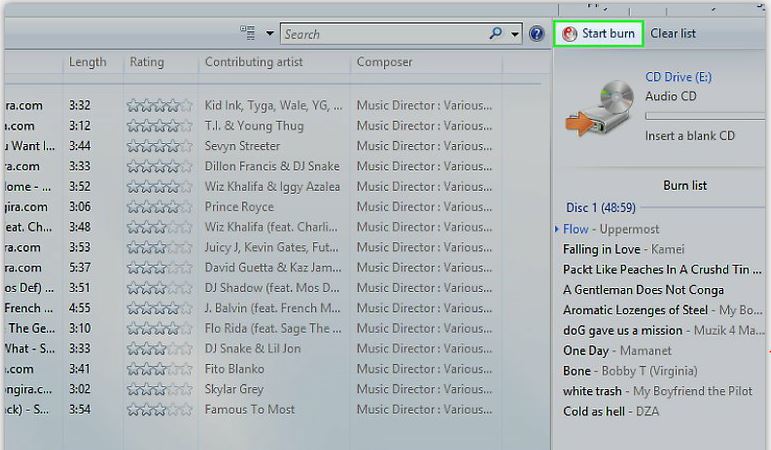Image resolution: width=771 pixels, height=450 pixels.
Task: Click the Composer column header
Action: [385, 62]
